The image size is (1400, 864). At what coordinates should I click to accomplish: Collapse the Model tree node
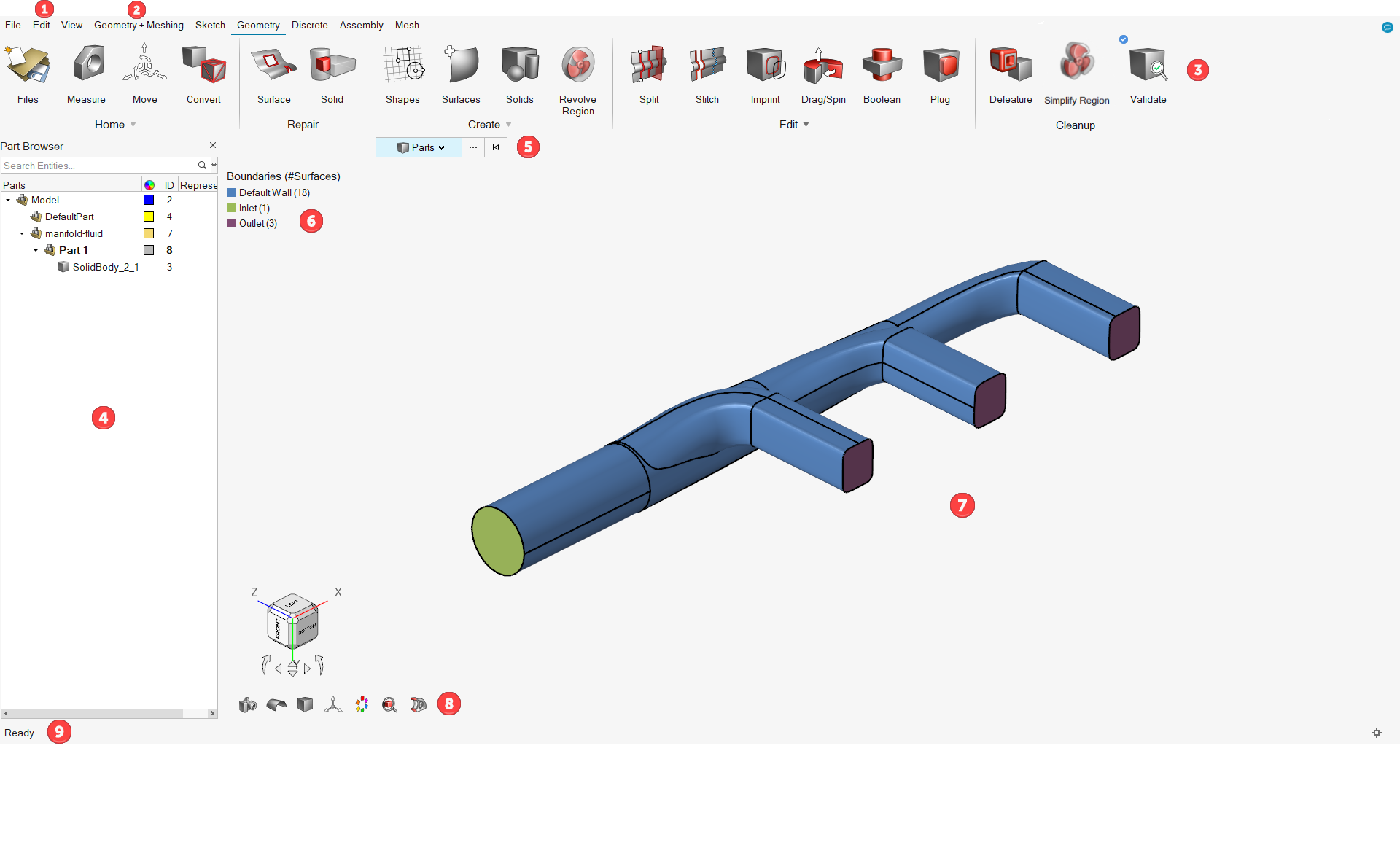click(x=8, y=200)
